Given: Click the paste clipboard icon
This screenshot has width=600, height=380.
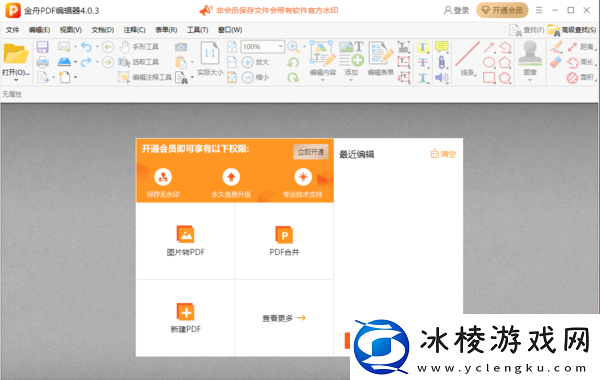Looking at the screenshot, I should [181, 62].
